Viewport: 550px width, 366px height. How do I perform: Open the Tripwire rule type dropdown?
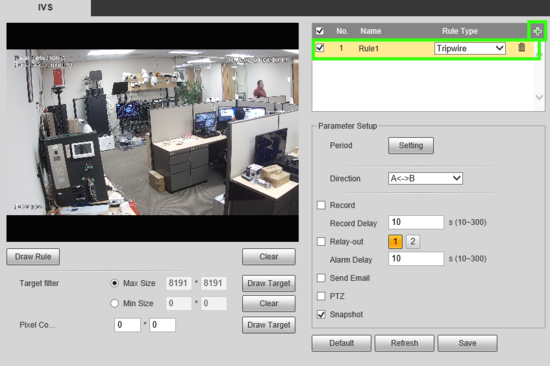pyautogui.click(x=470, y=48)
